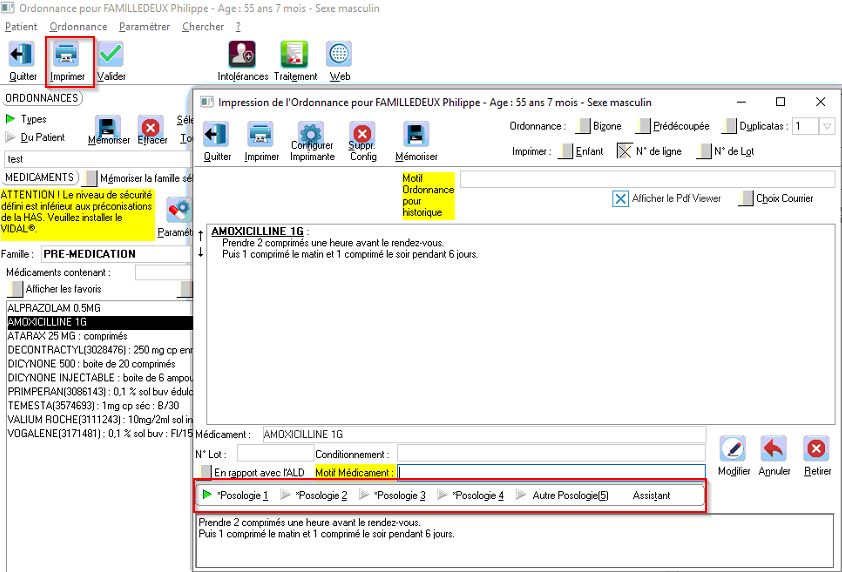The height and width of the screenshot is (572, 842).
Task: Click Mémoriser icon in Impression window
Action: click(x=416, y=134)
